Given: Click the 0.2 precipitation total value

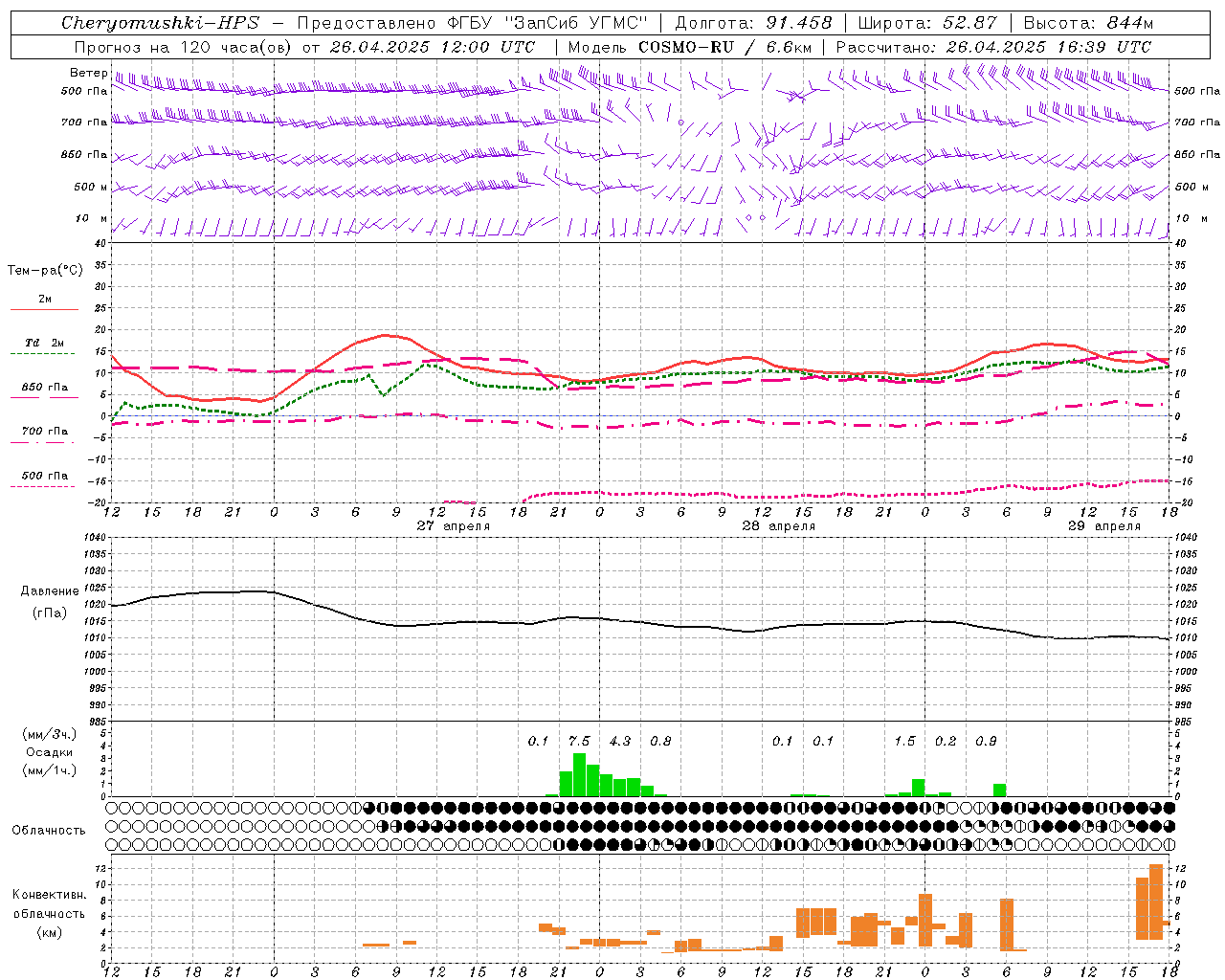Looking at the screenshot, I should (946, 741).
